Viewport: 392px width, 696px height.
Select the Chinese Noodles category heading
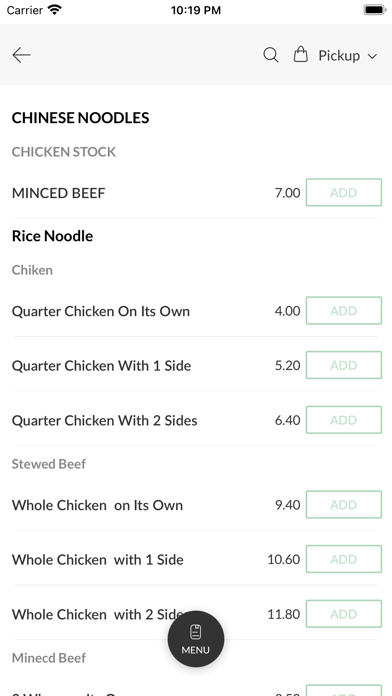80,118
